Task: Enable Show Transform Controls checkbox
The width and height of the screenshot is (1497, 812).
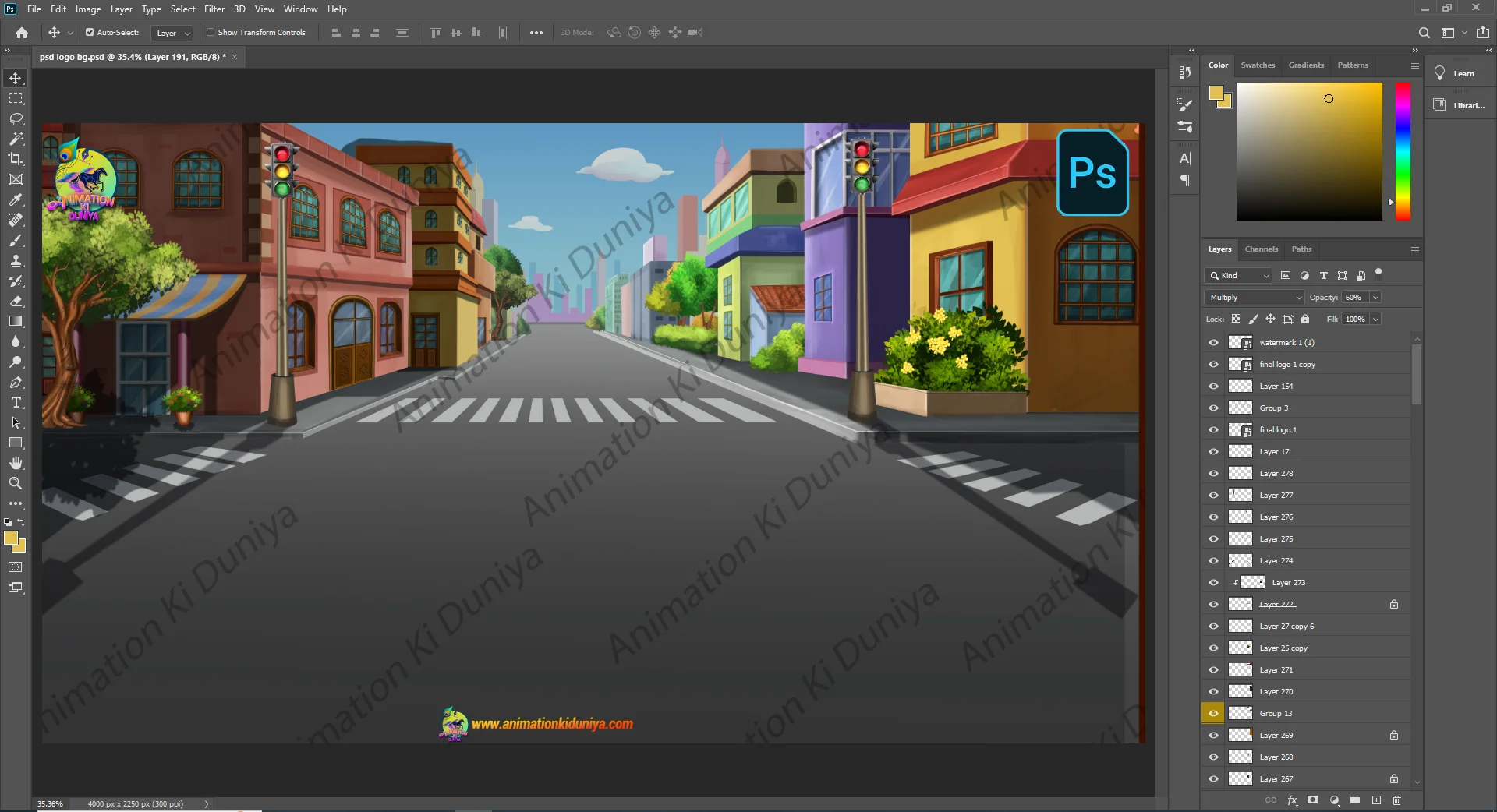Action: [211, 33]
